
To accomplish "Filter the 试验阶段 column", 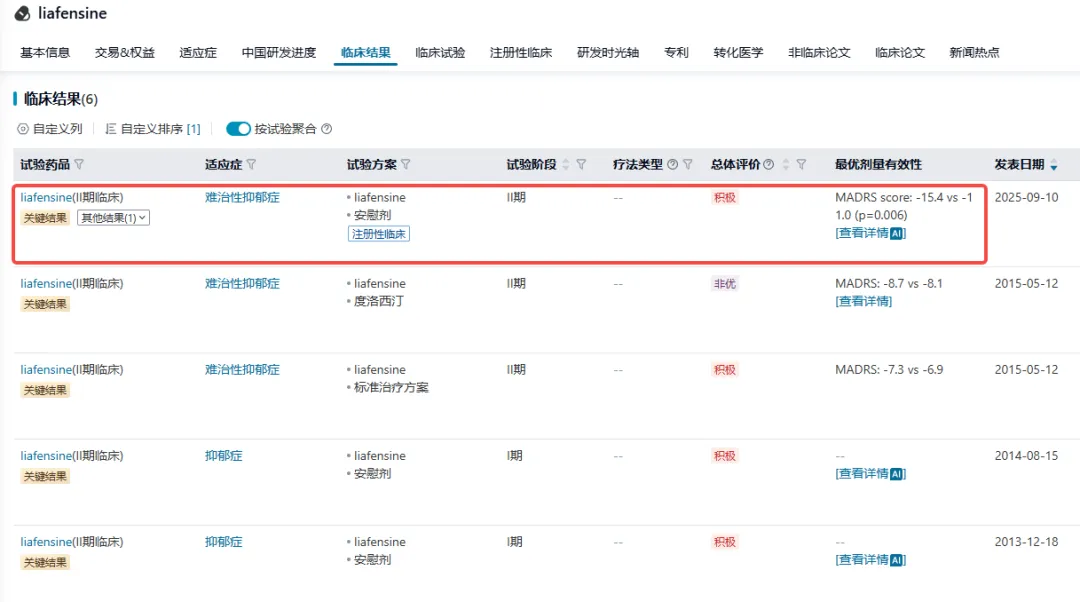I will pos(581,165).
